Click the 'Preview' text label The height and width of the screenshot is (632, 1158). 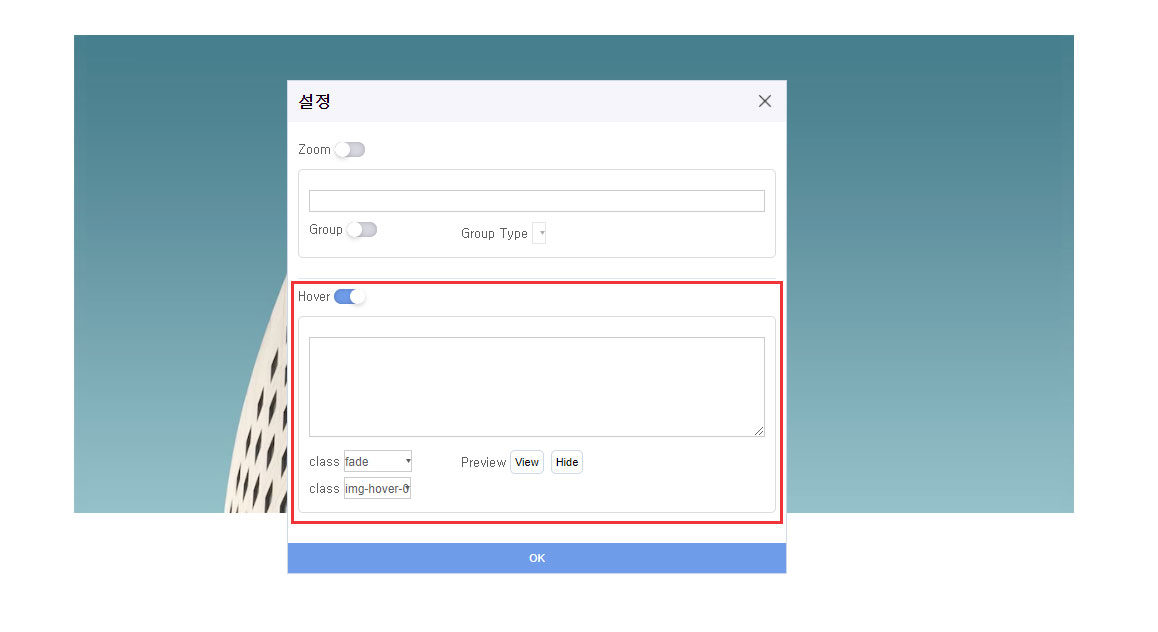[483, 463]
